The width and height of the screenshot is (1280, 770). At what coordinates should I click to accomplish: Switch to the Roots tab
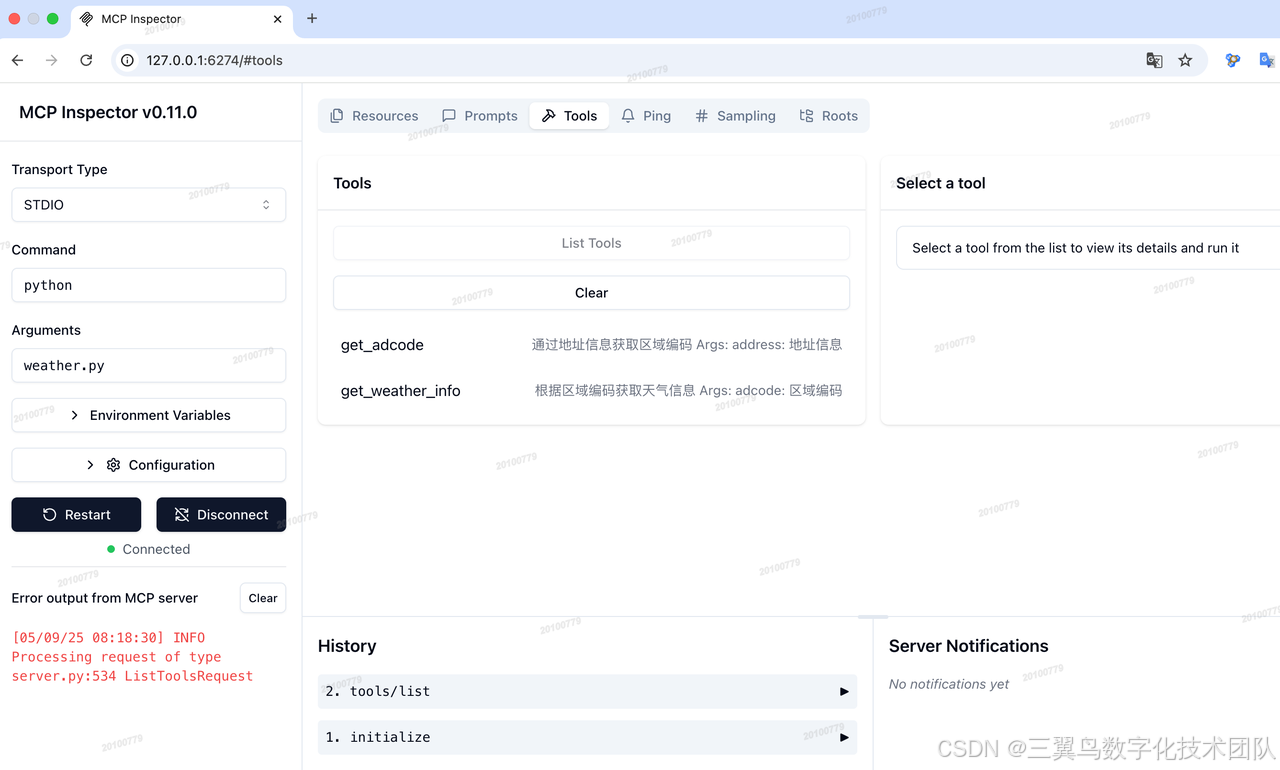pyautogui.click(x=829, y=115)
